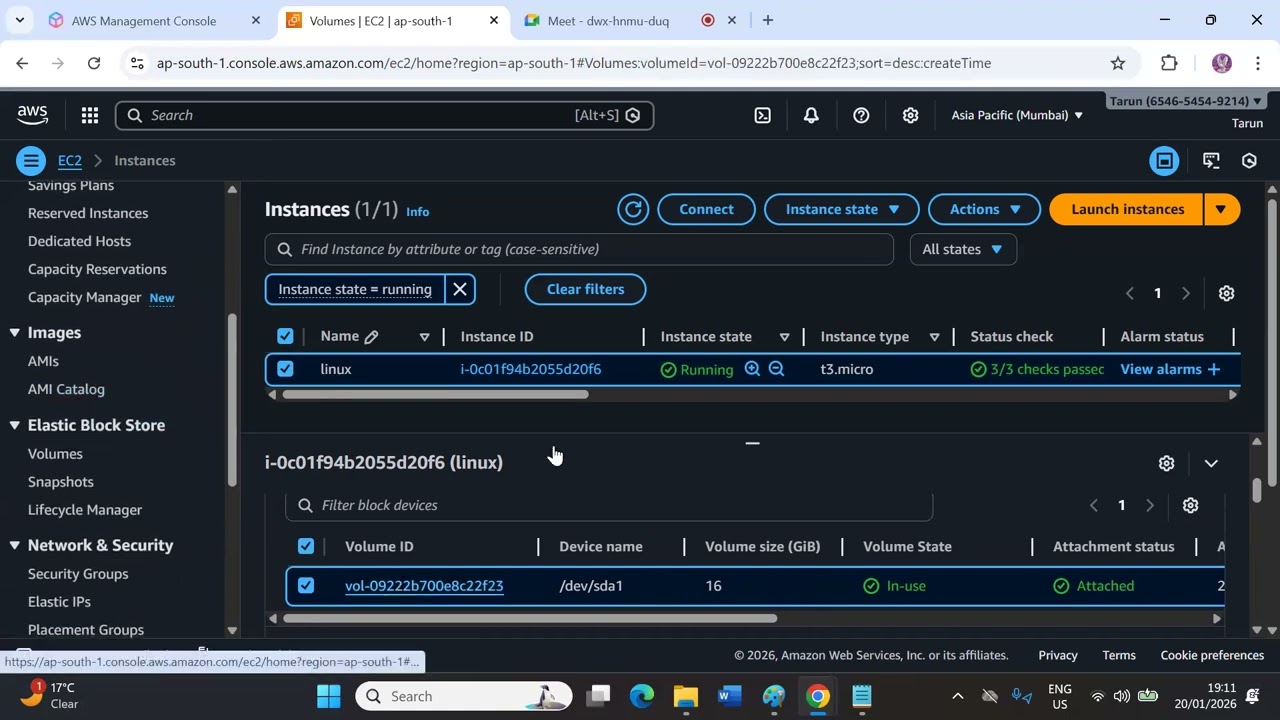Open the Launch instances split arrow
The width and height of the screenshot is (1280, 720).
click(x=1220, y=209)
